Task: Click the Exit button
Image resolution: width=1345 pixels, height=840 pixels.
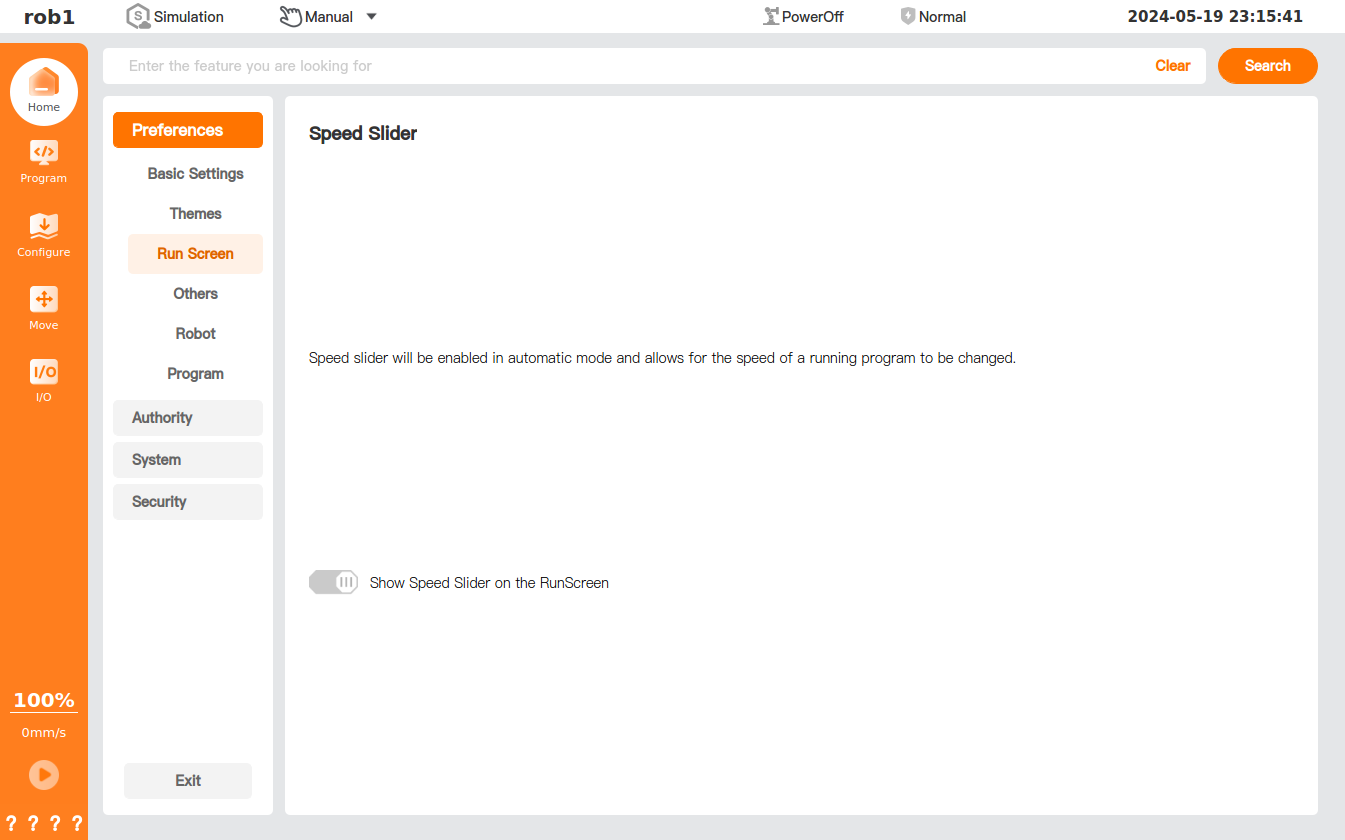Action: point(188,781)
